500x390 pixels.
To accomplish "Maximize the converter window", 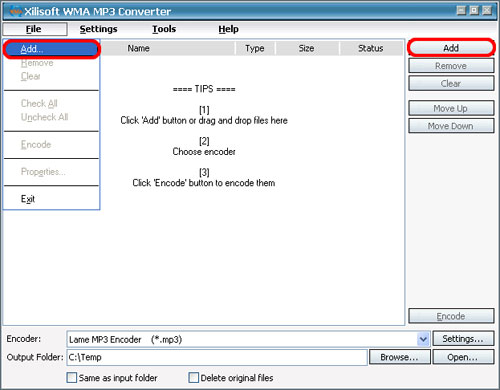I will pos(474,10).
